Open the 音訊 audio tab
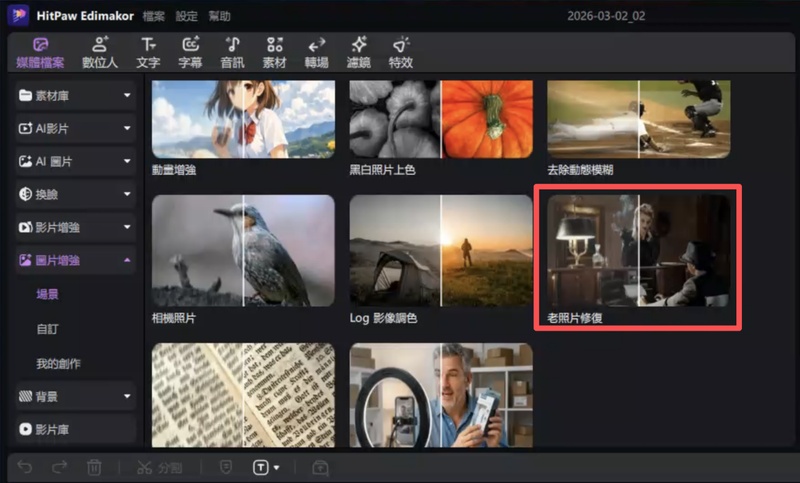Screen dimensions: 800x483 pos(232,53)
